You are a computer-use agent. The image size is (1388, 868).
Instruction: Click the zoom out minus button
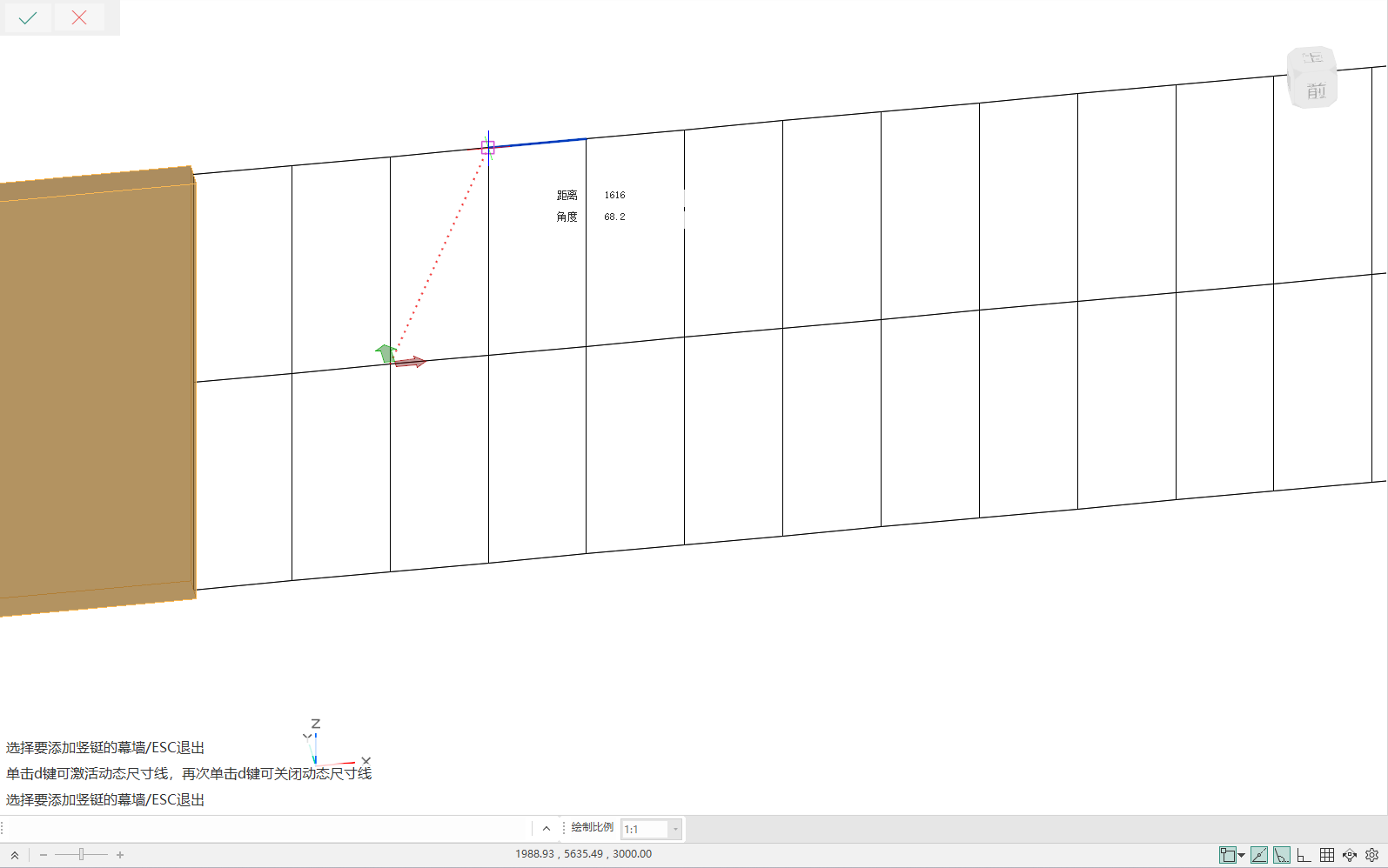pyautogui.click(x=44, y=855)
